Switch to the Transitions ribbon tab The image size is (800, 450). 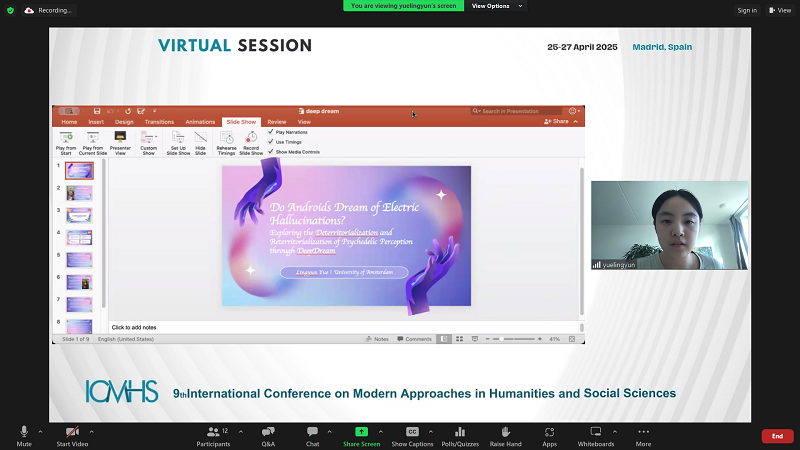pos(159,122)
